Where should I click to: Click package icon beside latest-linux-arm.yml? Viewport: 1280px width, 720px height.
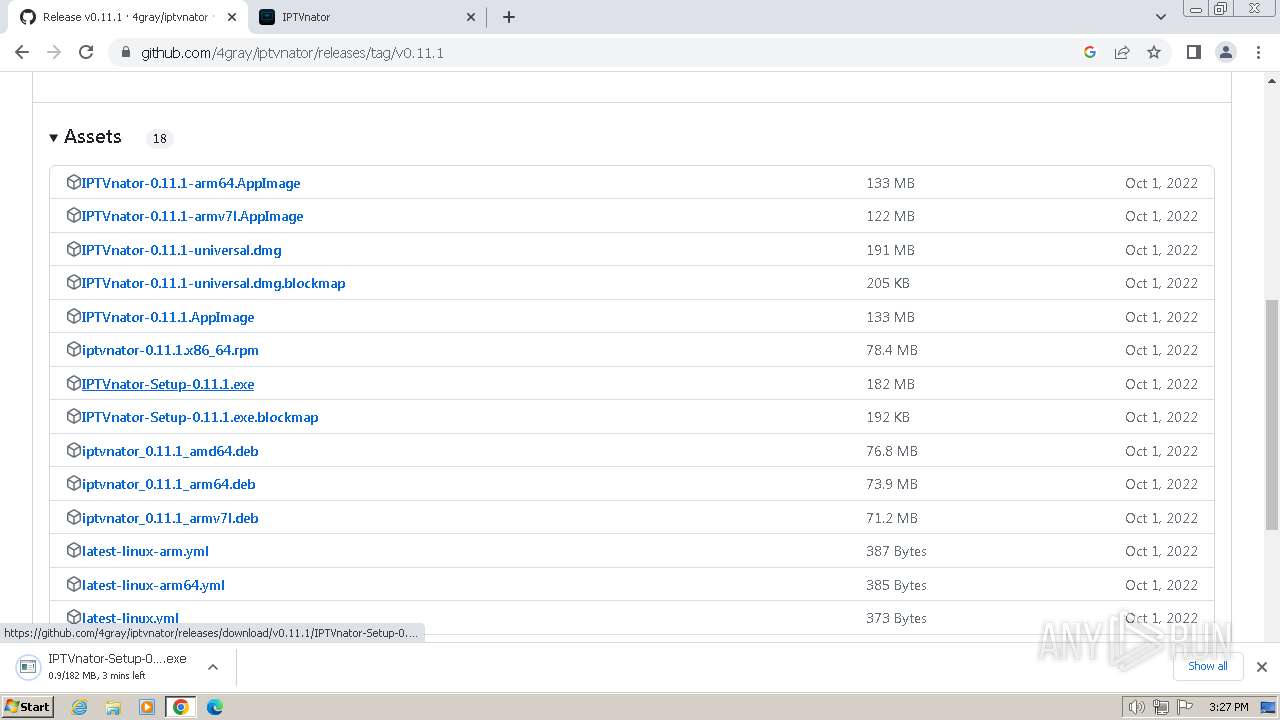[73, 550]
